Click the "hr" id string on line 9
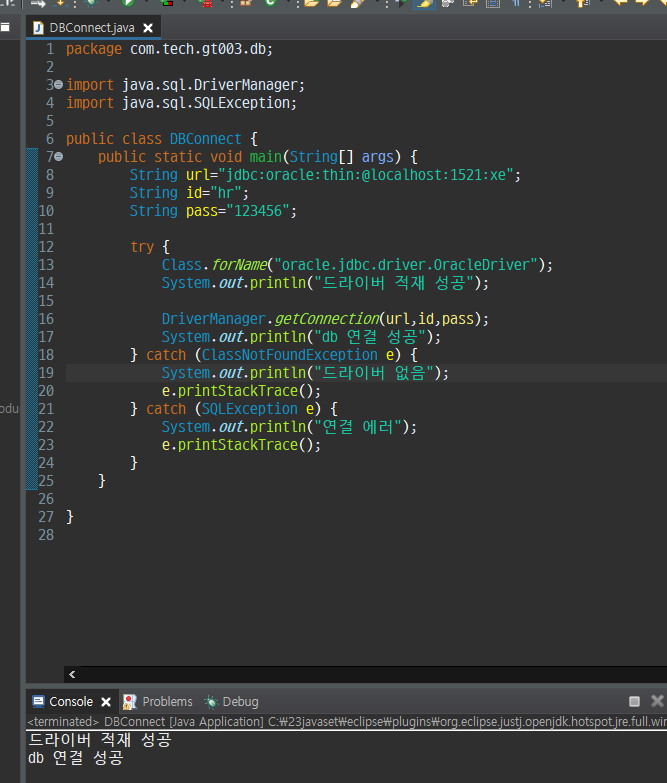This screenshot has width=667, height=783. pos(226,193)
